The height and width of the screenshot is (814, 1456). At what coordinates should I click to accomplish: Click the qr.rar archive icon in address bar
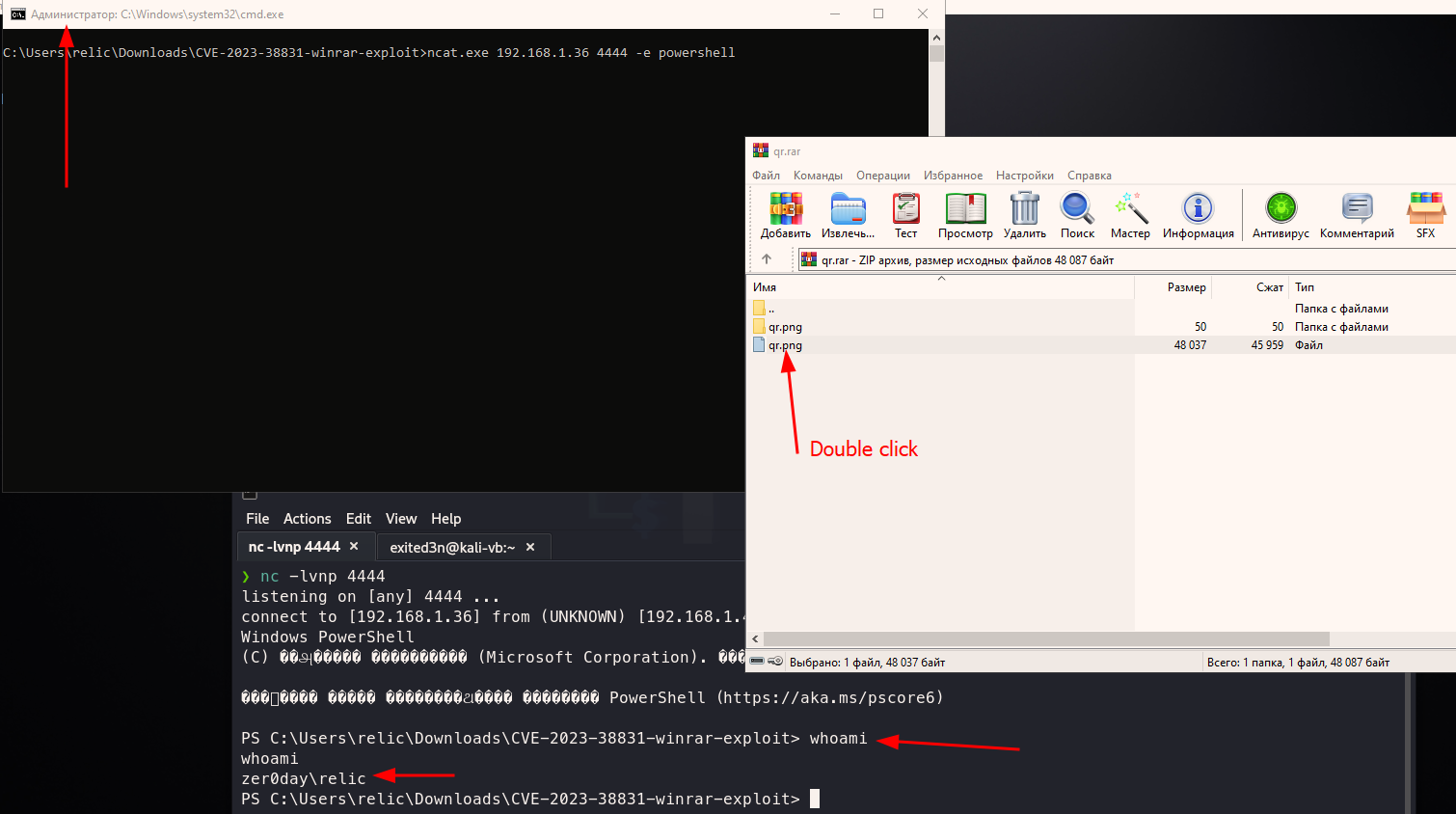[x=809, y=259]
